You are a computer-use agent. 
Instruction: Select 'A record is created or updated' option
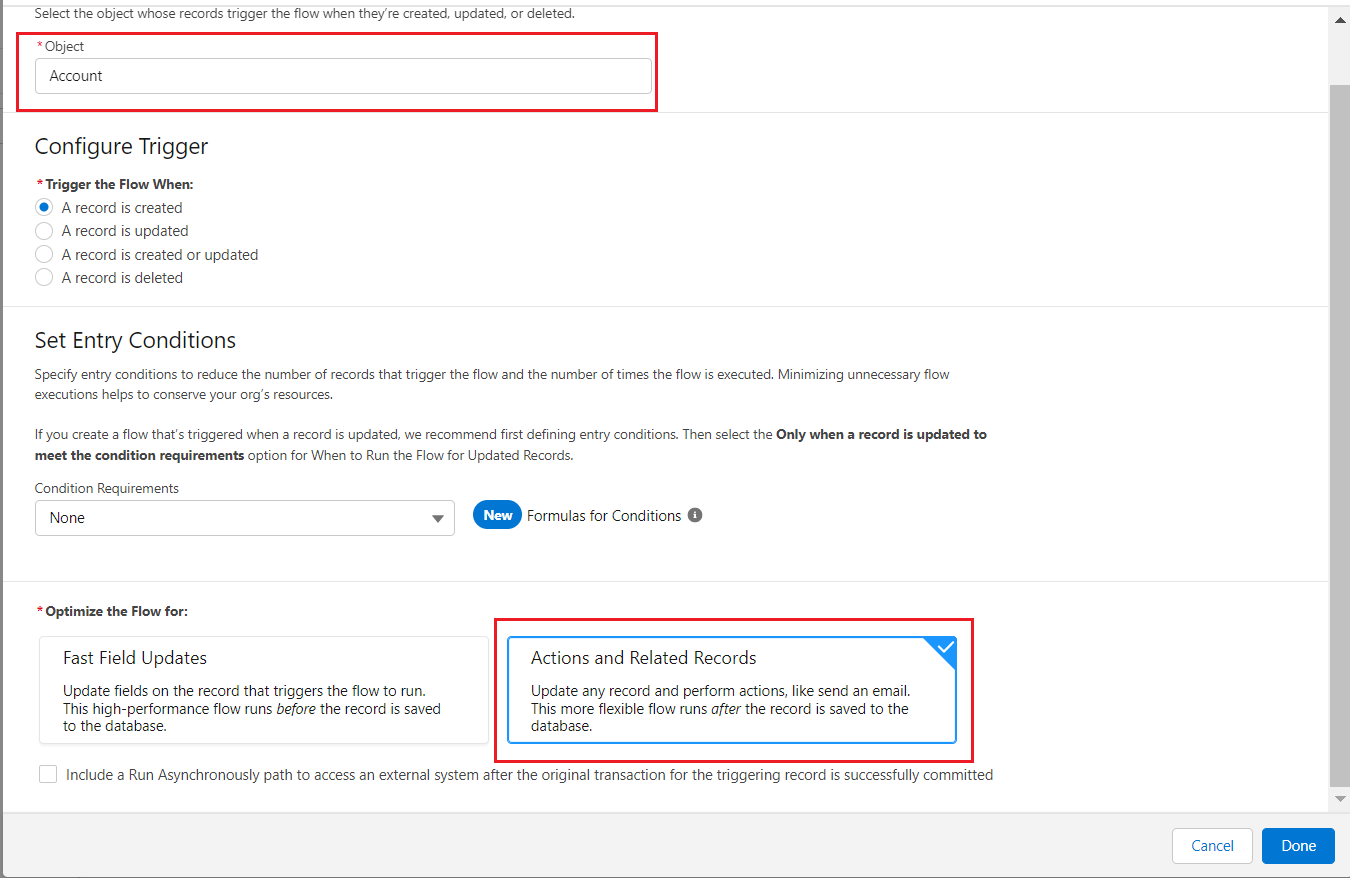coord(44,255)
